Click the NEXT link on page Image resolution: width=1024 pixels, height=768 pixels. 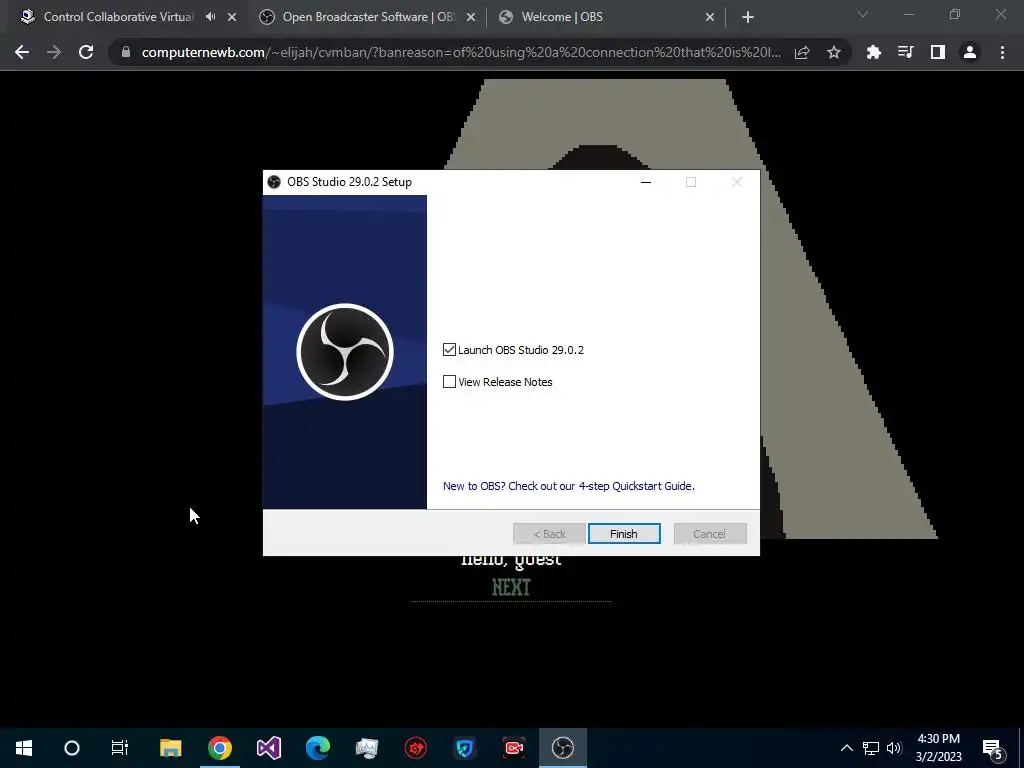(x=511, y=588)
